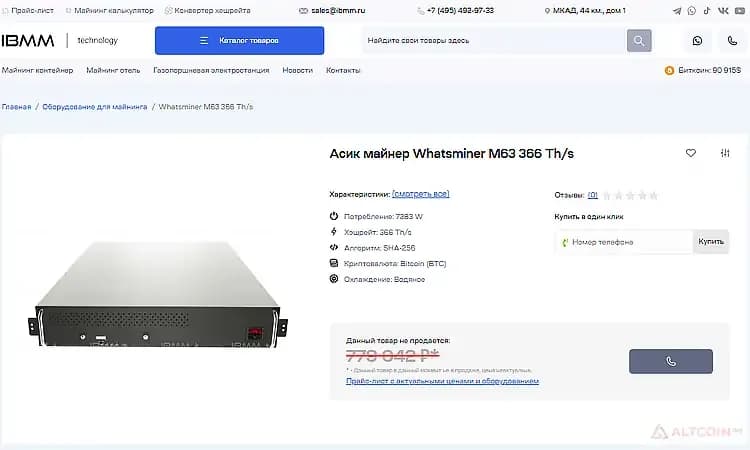Click the grey phone call button near price

pyautogui.click(x=671, y=362)
